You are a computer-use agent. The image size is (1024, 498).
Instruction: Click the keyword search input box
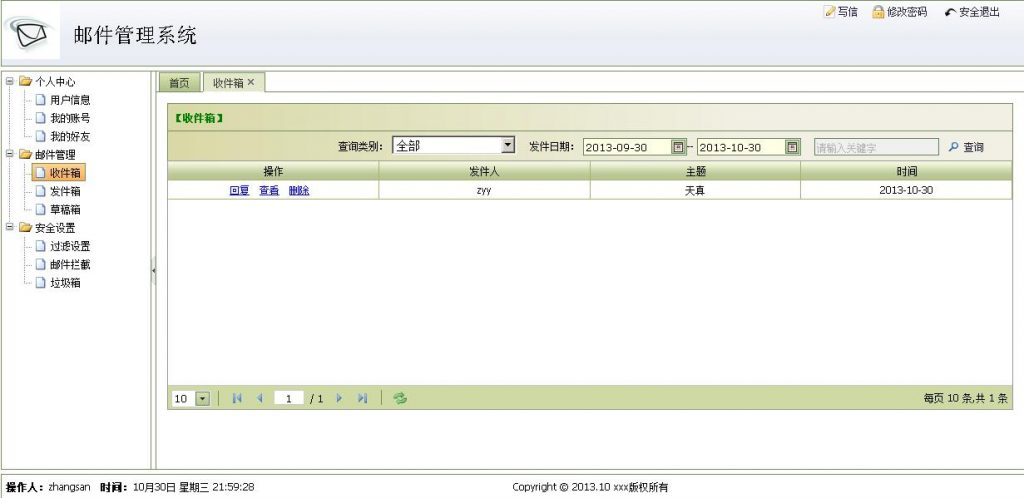click(x=876, y=147)
